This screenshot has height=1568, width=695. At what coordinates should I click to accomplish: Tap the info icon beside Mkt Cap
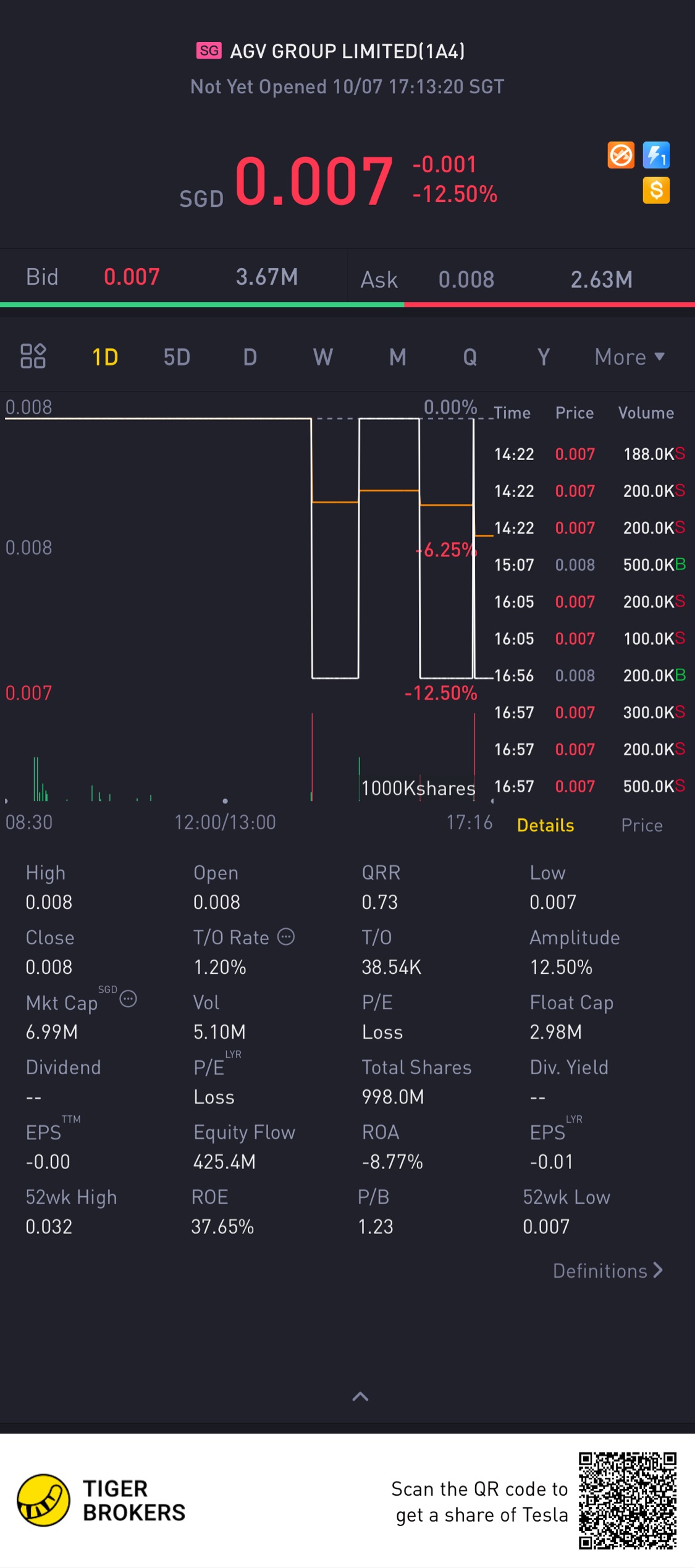pyautogui.click(x=128, y=999)
